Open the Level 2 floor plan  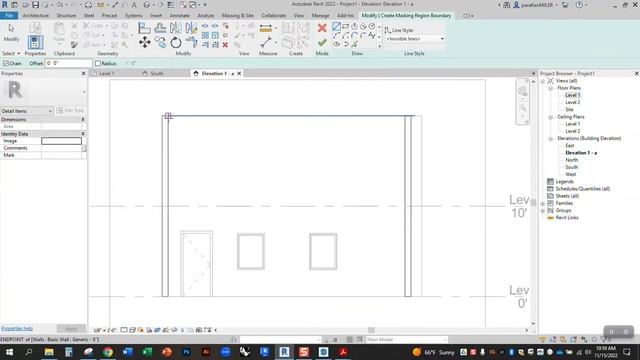coord(573,102)
